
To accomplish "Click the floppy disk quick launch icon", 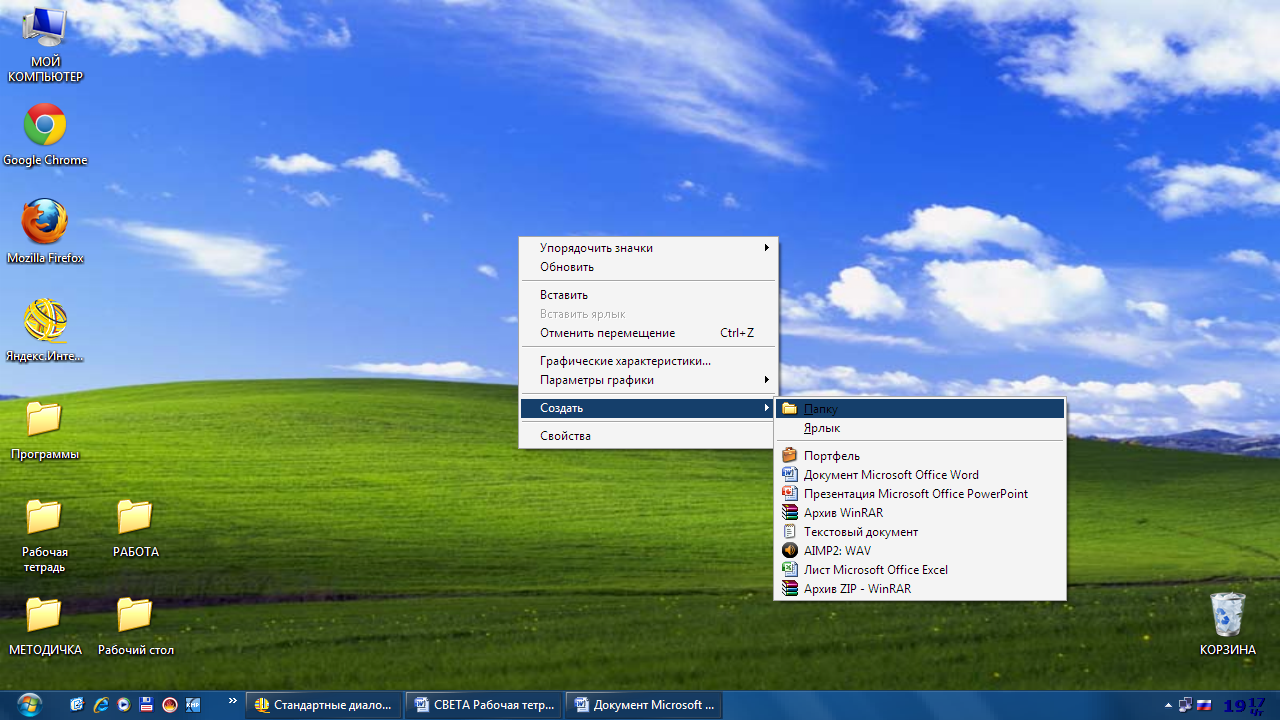I will click(x=146, y=705).
